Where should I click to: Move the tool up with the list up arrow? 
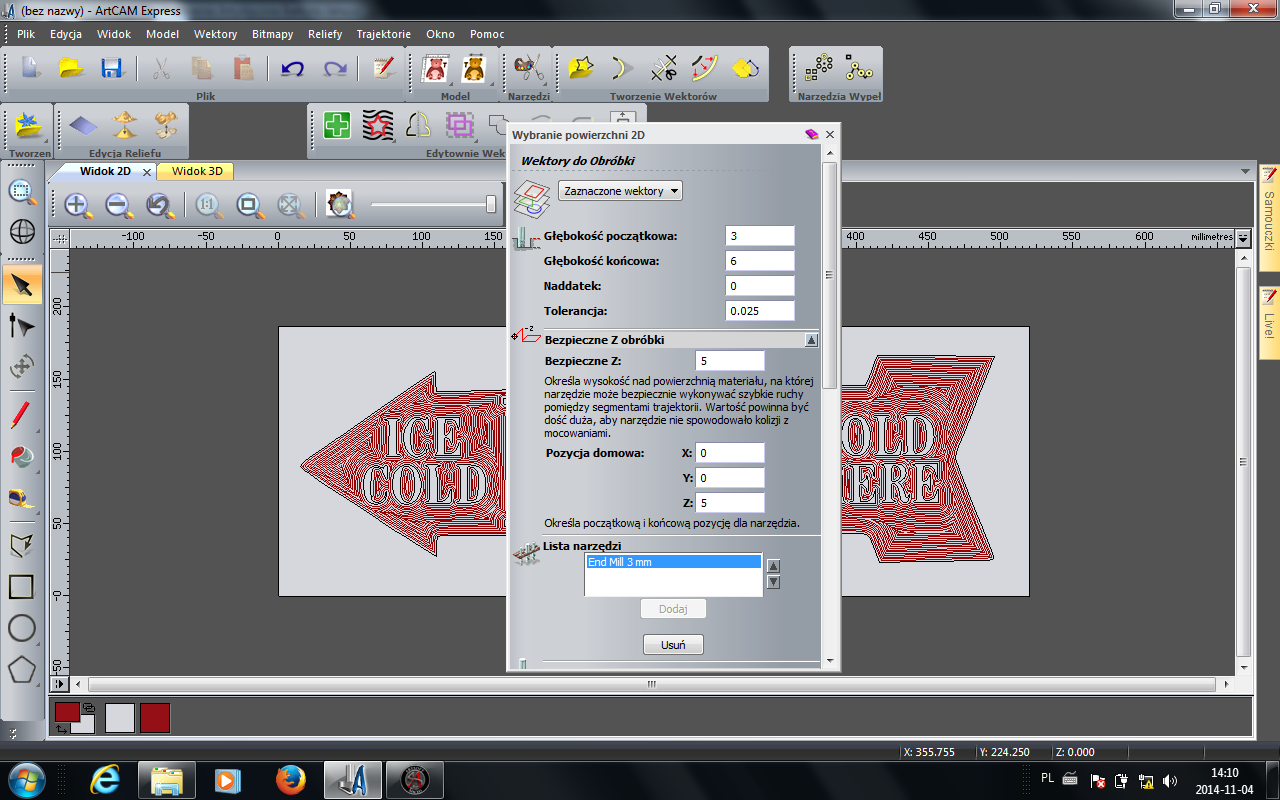[773, 566]
